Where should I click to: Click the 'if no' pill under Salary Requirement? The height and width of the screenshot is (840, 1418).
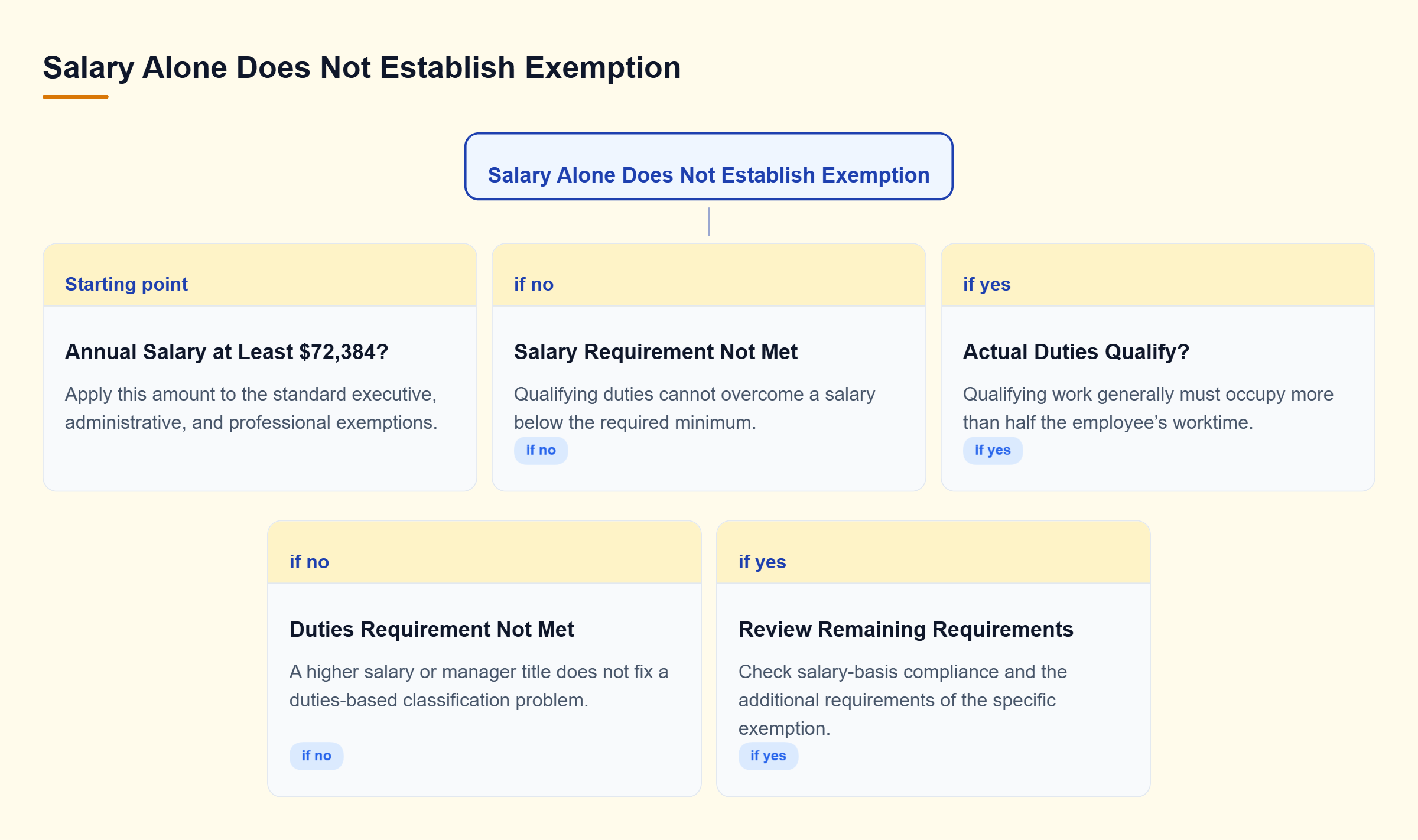pos(541,450)
